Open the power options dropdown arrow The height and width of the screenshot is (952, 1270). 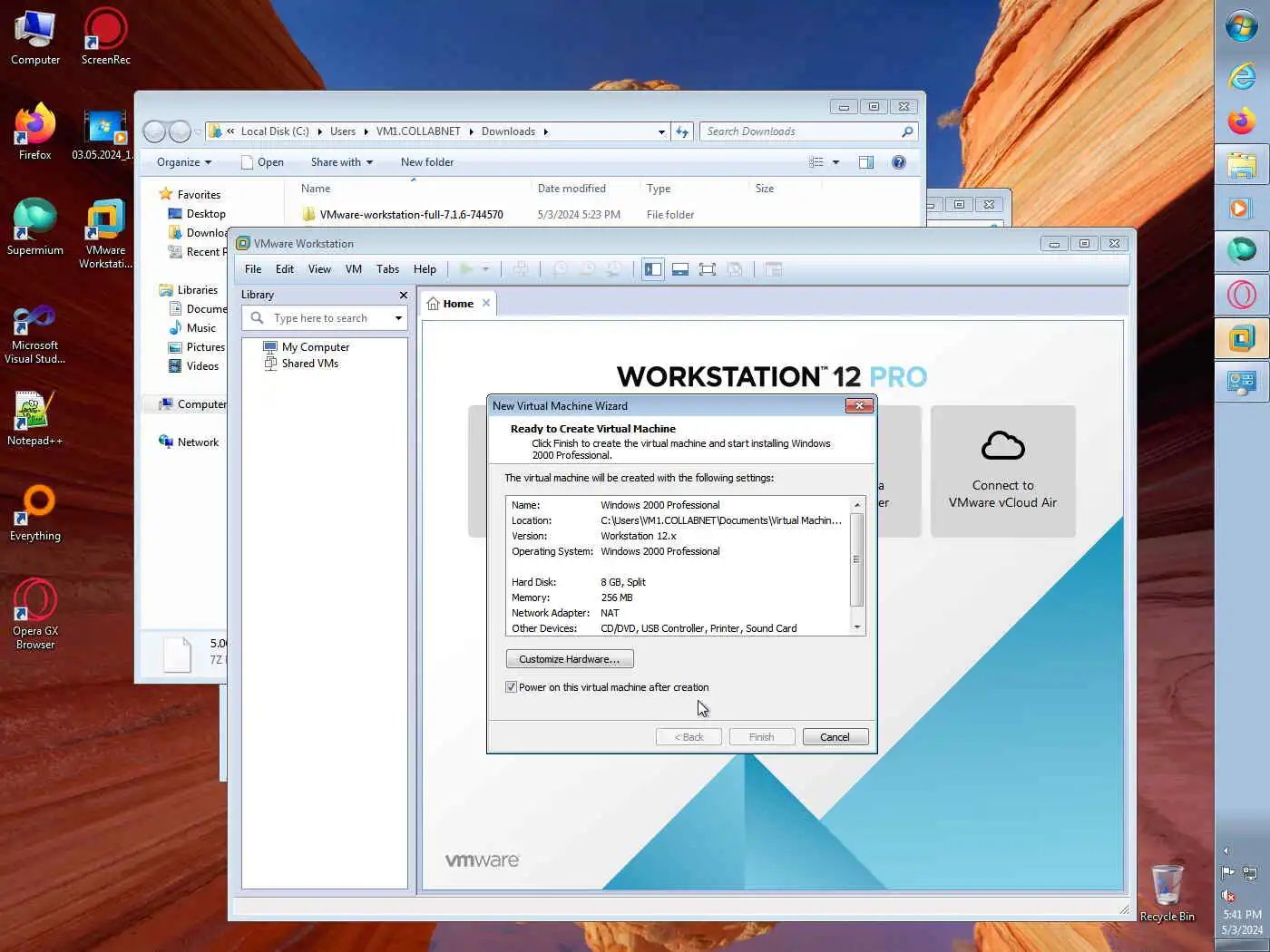(485, 269)
